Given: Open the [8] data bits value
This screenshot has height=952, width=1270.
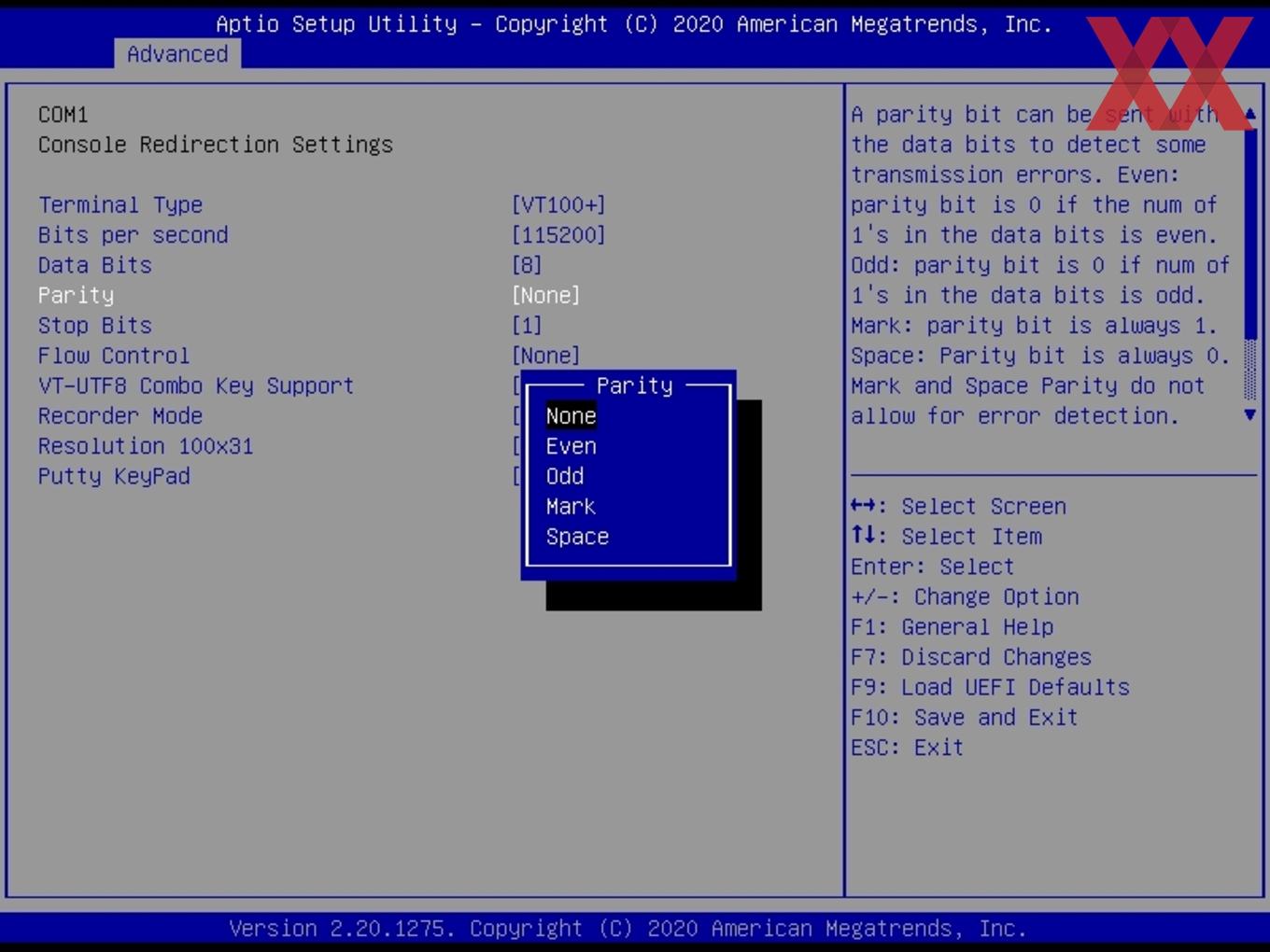Looking at the screenshot, I should [527, 265].
